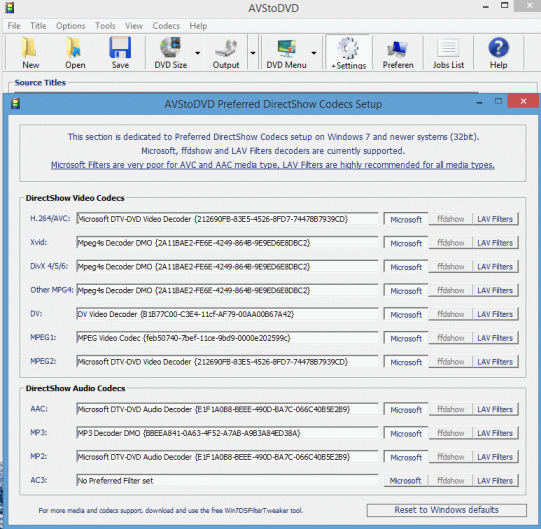Choose ffdshow for AC3
541x529 pixels.
451,481
